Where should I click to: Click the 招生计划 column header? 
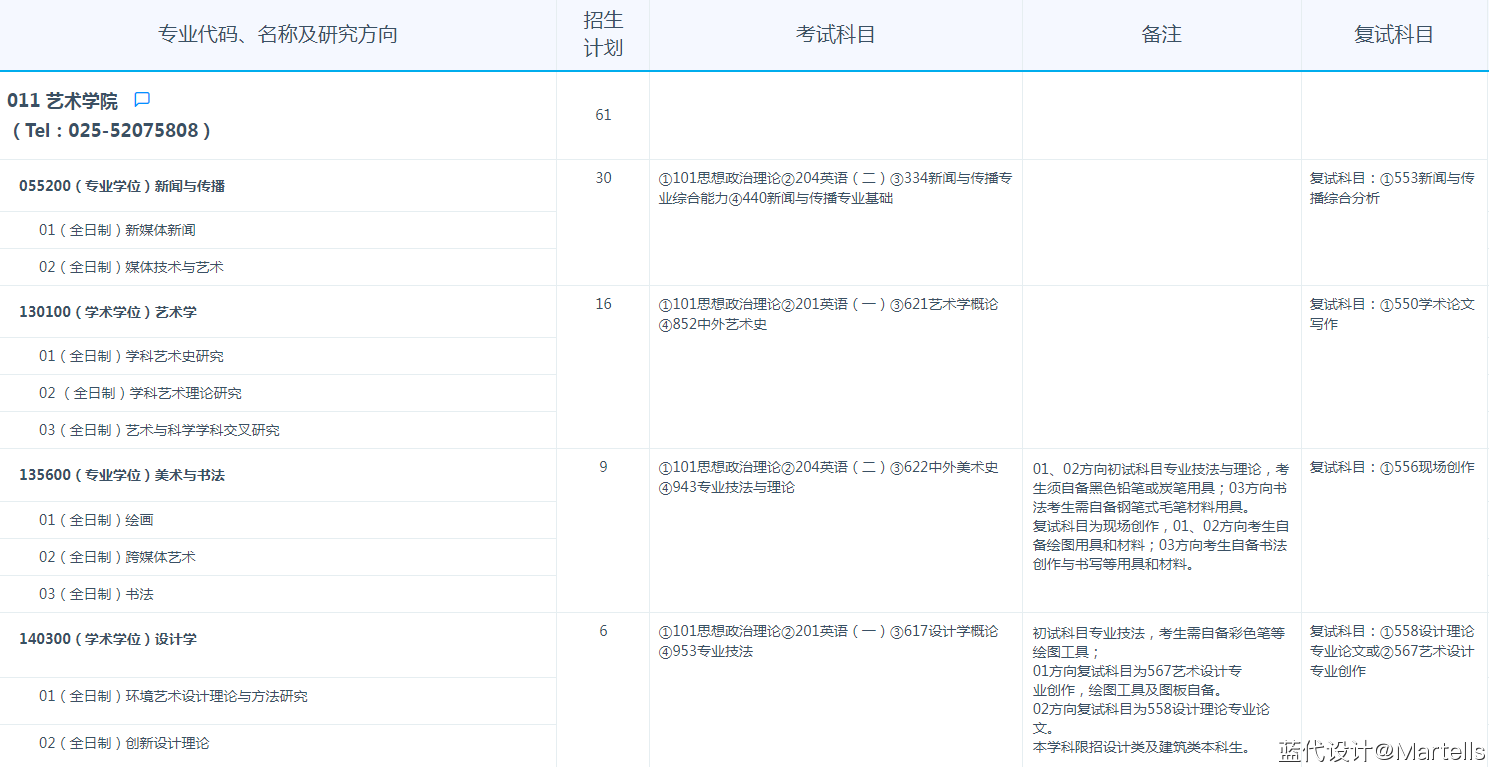(x=603, y=34)
